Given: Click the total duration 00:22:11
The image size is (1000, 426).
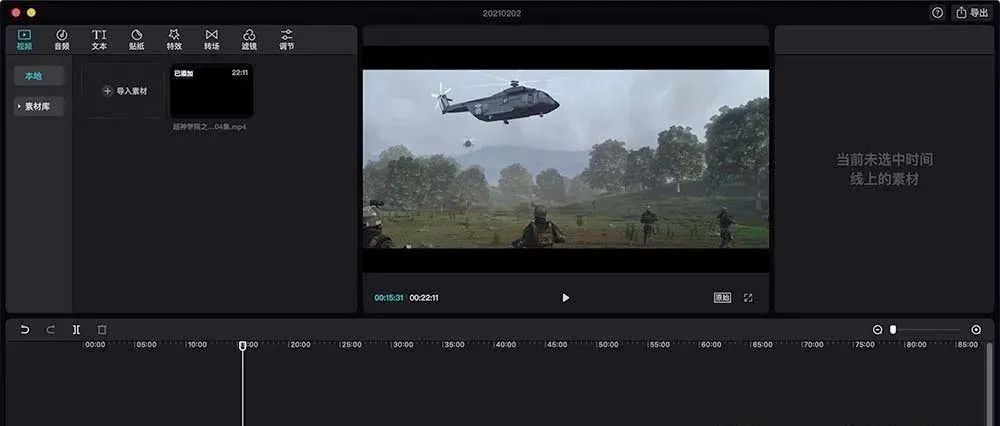Looking at the screenshot, I should [424, 298].
